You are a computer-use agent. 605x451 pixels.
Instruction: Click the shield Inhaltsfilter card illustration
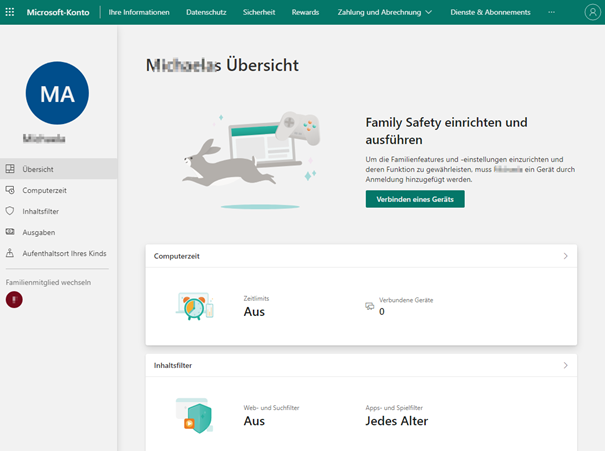click(194, 416)
